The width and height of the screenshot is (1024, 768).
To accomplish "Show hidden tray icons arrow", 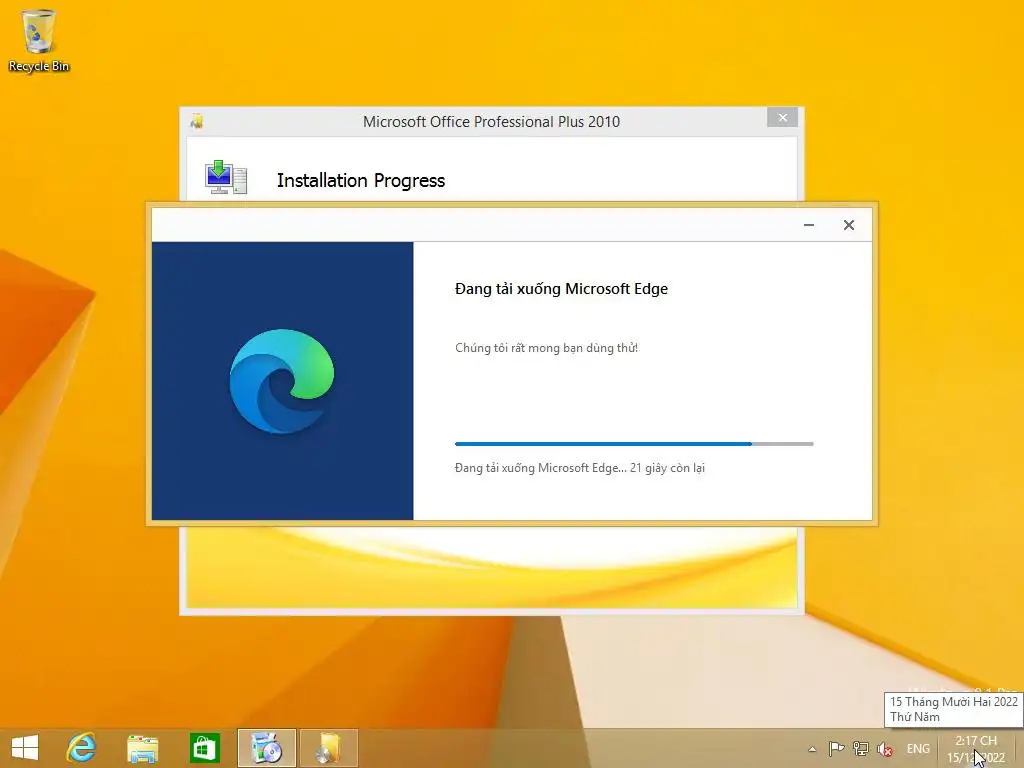I will coord(812,749).
